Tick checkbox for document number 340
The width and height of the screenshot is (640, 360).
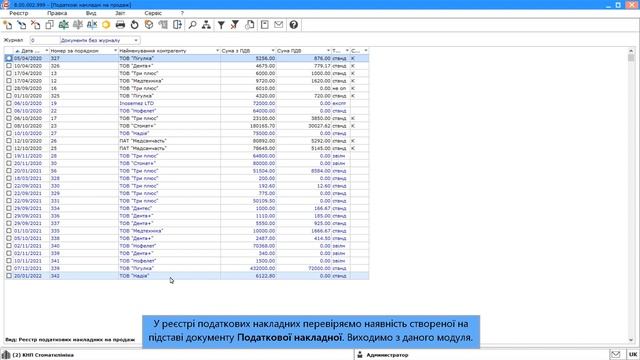click(x=9, y=246)
